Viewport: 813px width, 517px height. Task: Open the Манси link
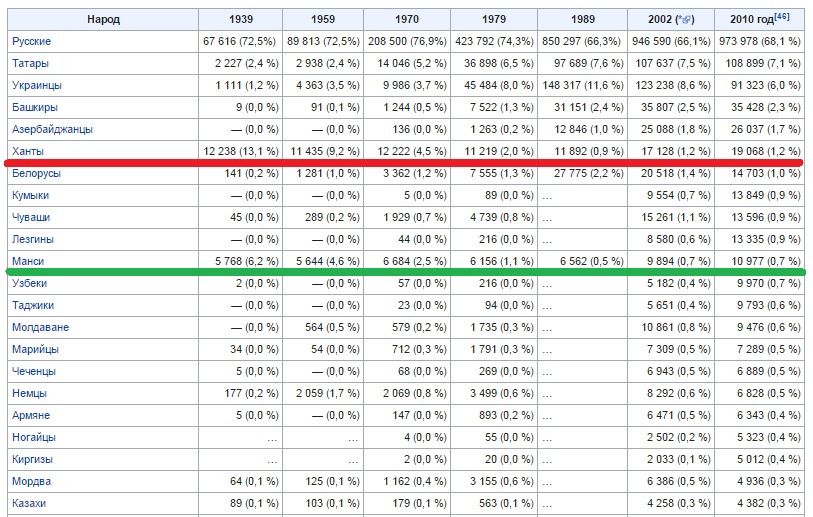(28, 261)
